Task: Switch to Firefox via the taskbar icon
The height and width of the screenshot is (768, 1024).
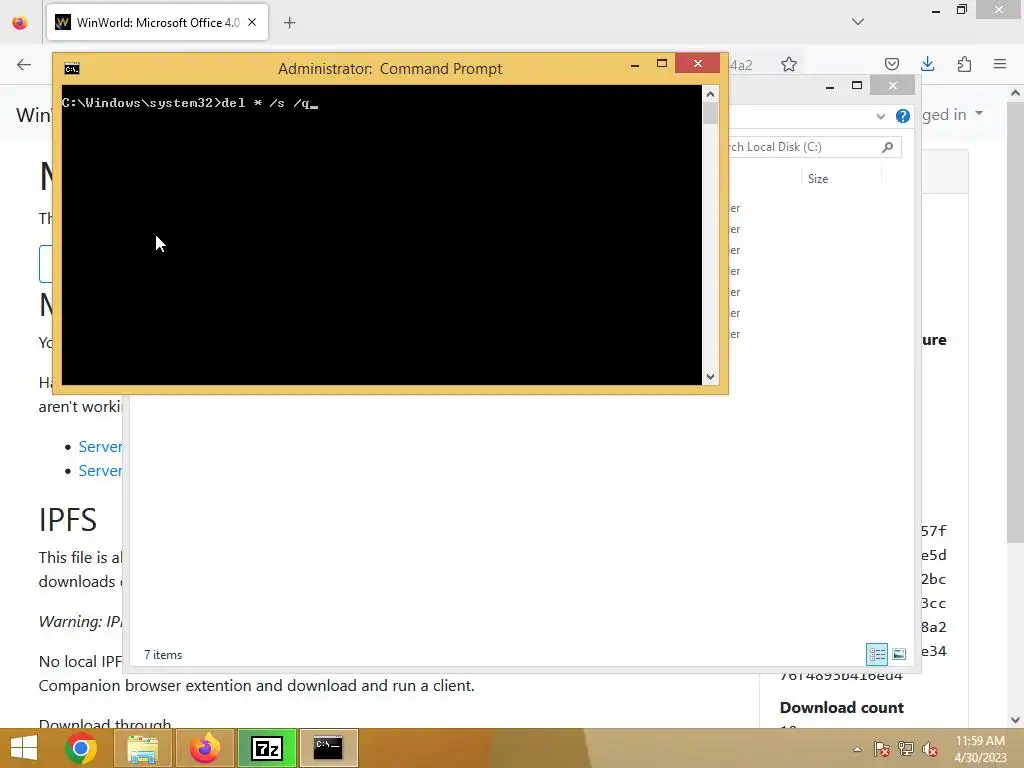Action: (x=204, y=748)
